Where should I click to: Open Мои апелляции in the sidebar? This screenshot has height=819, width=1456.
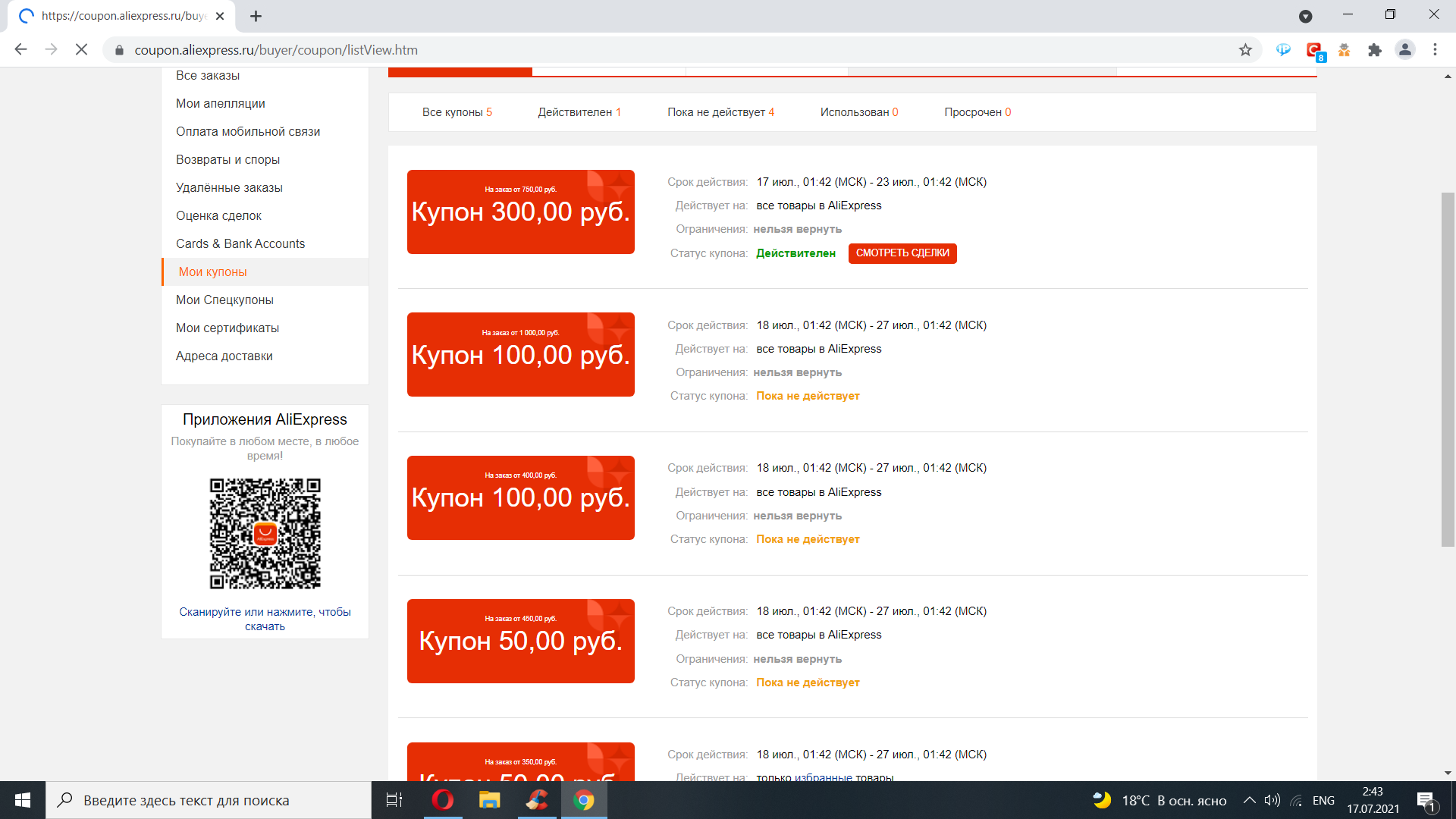pos(221,104)
